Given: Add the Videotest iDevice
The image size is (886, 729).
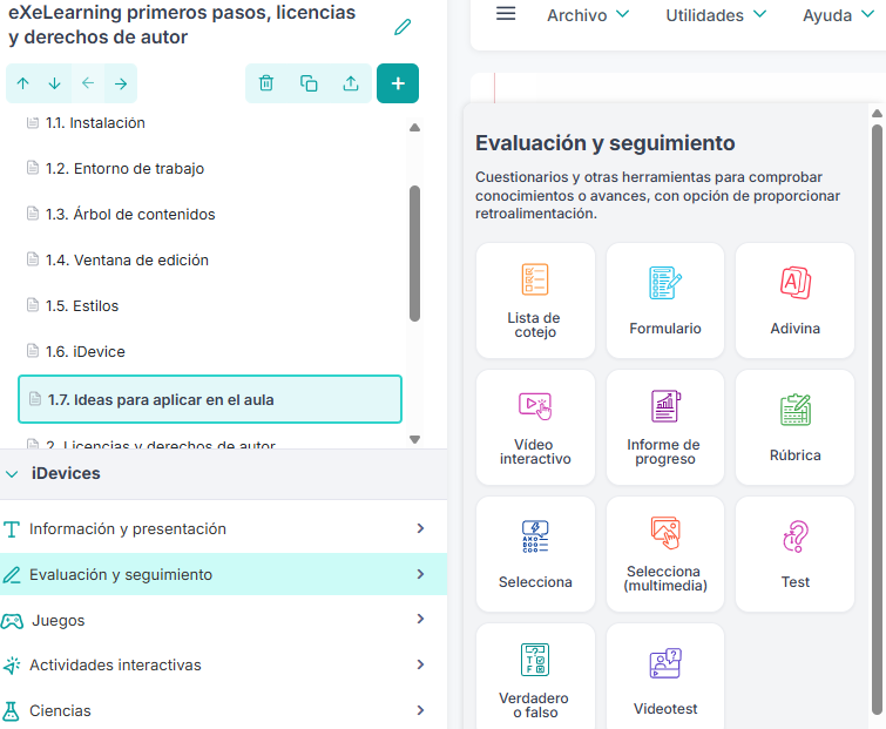Looking at the screenshot, I should [665, 676].
